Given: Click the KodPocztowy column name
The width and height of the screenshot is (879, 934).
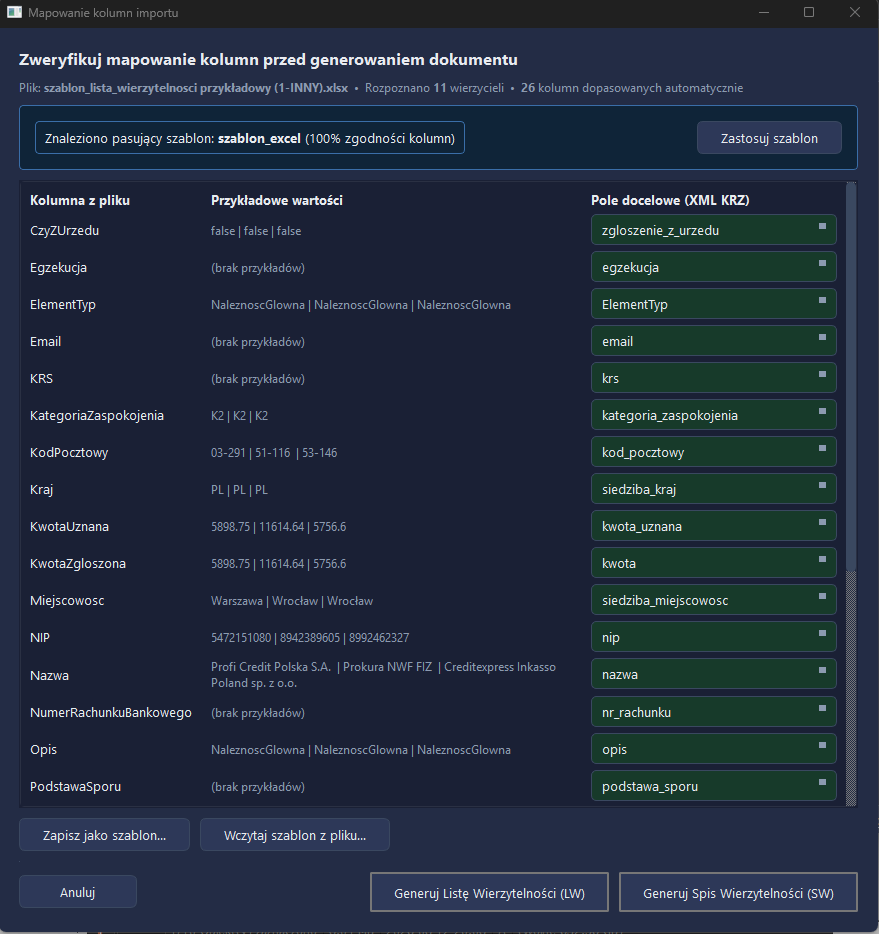Looking at the screenshot, I should [69, 452].
